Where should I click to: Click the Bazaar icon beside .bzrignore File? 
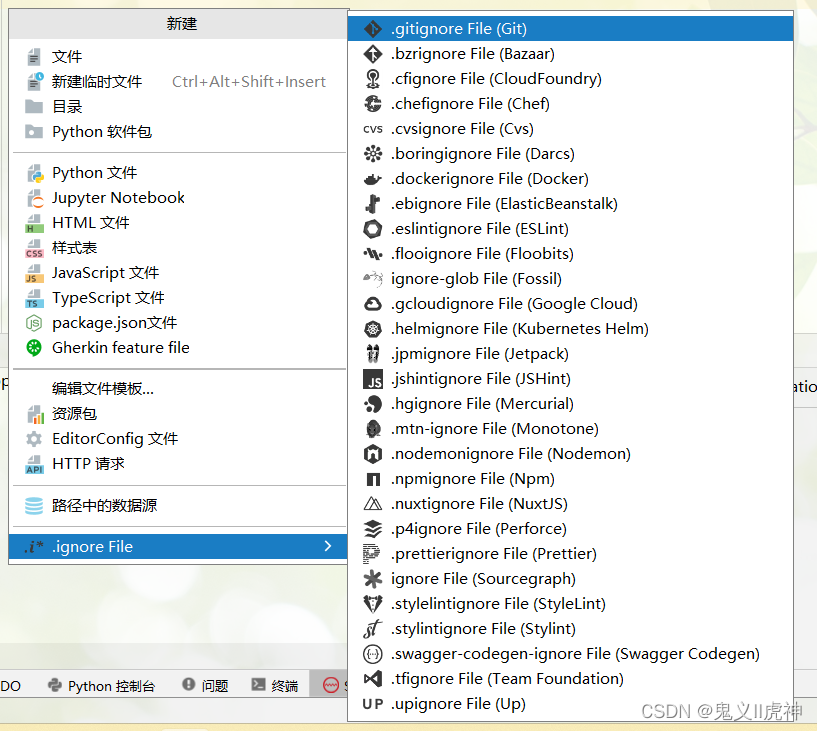(373, 54)
